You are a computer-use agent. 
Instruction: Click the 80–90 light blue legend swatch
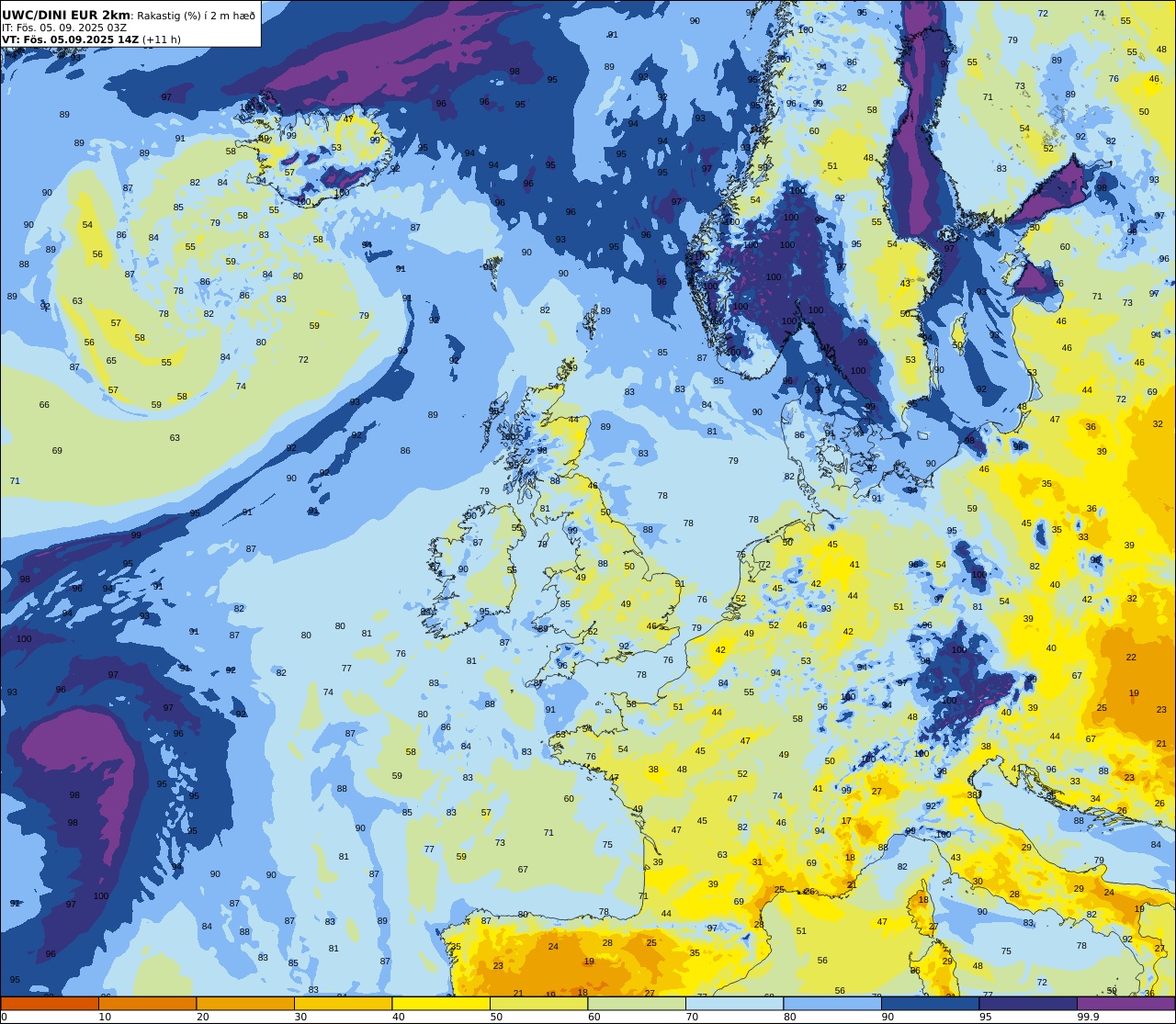pyautogui.click(x=832, y=1004)
